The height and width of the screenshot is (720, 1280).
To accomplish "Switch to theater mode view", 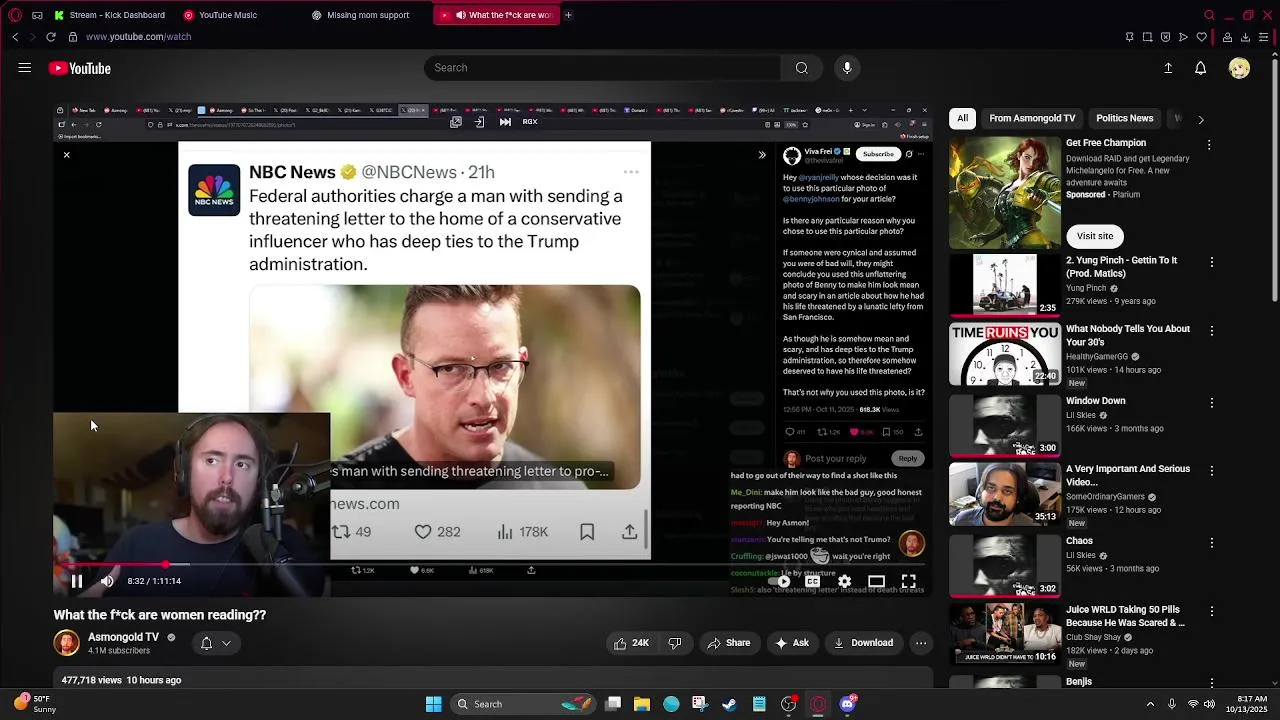I will pos(876,581).
